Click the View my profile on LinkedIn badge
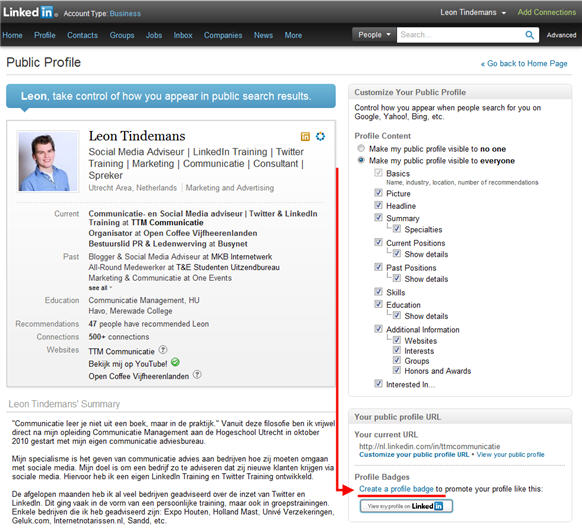The image size is (582, 532). click(x=406, y=506)
